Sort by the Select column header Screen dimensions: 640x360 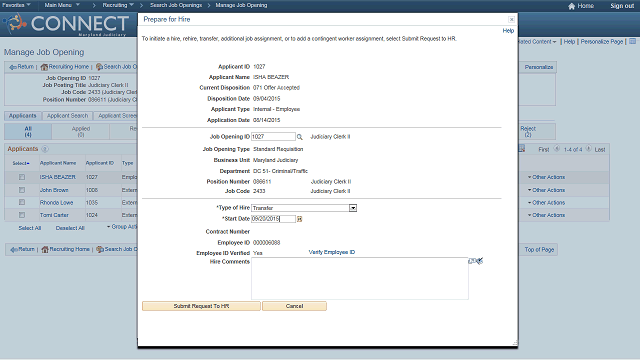(x=21, y=163)
